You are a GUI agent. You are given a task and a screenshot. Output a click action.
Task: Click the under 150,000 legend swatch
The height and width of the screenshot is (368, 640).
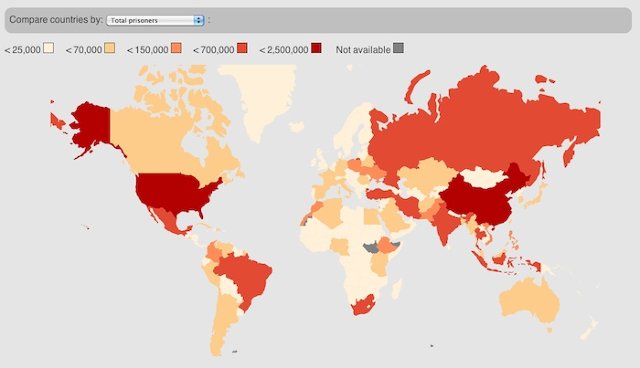coord(176,48)
